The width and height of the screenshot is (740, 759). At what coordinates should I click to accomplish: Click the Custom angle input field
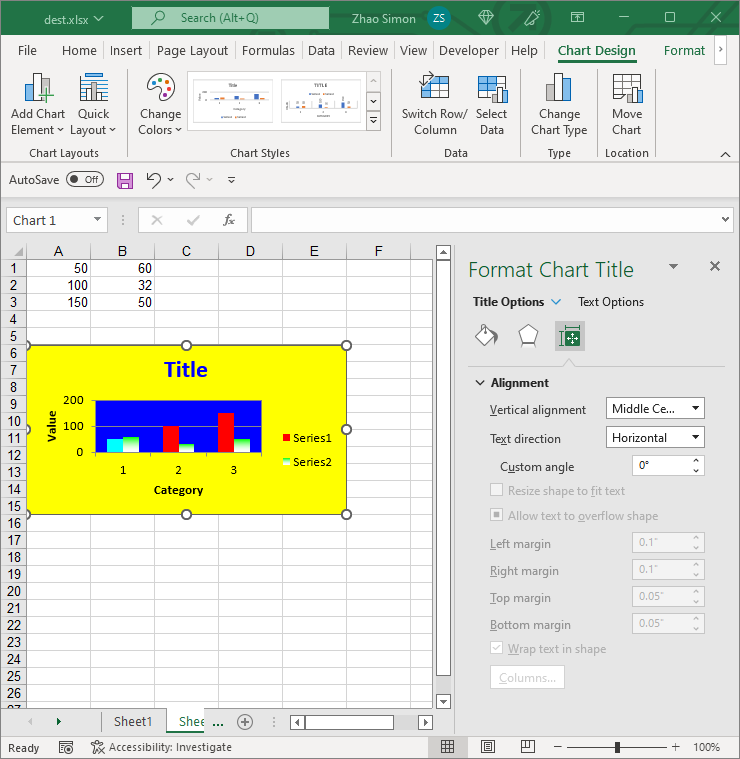(x=660, y=466)
